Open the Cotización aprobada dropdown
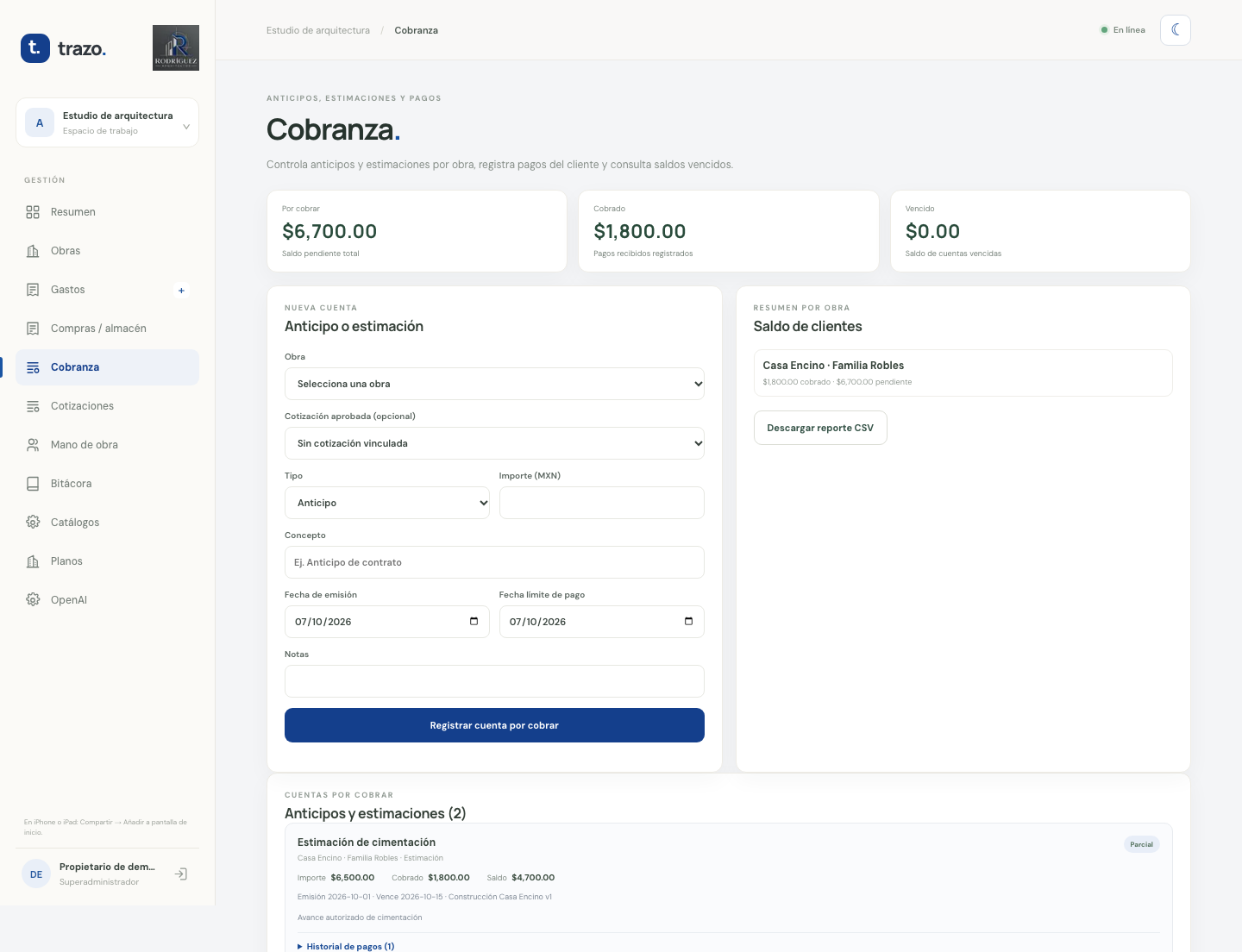Viewport: 1242px width, 952px height. pos(494,443)
